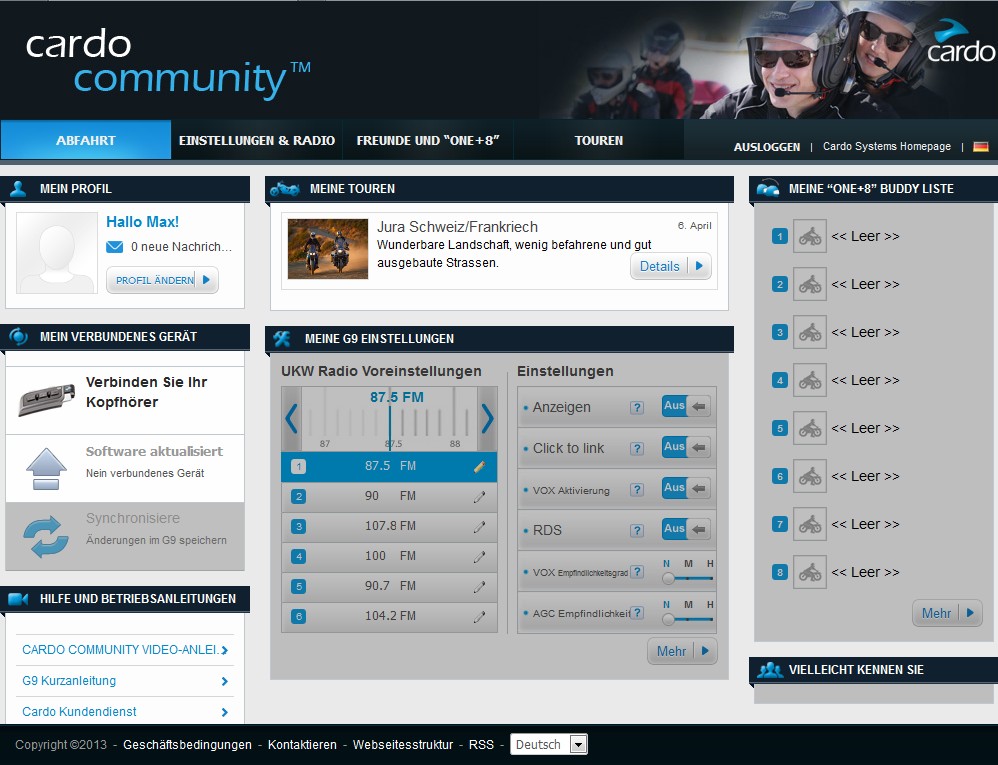Click Mehr under G9 Einstellungen
The width and height of the screenshot is (998, 765).
click(682, 651)
